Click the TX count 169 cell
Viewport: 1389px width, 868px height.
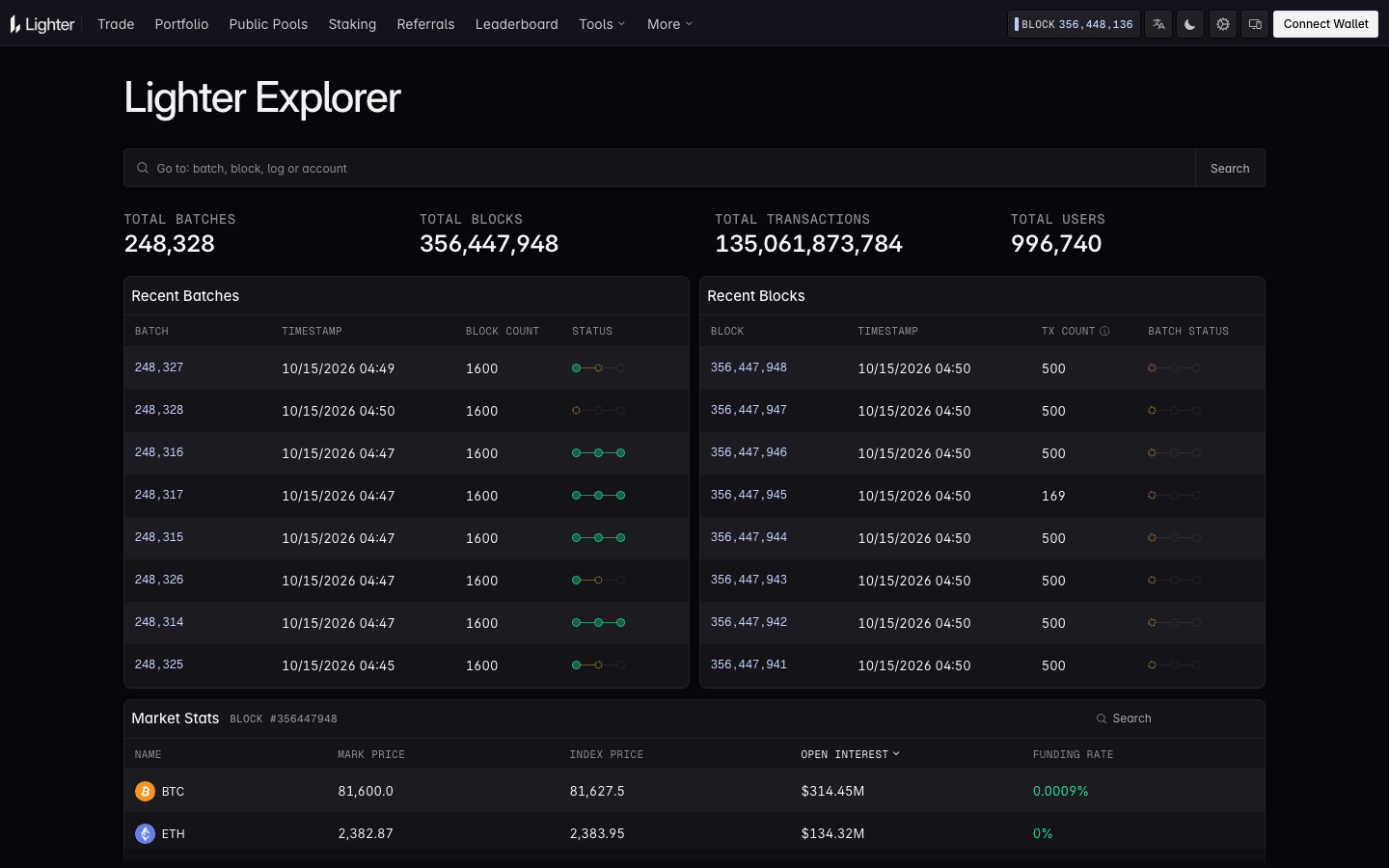pyautogui.click(x=1053, y=496)
